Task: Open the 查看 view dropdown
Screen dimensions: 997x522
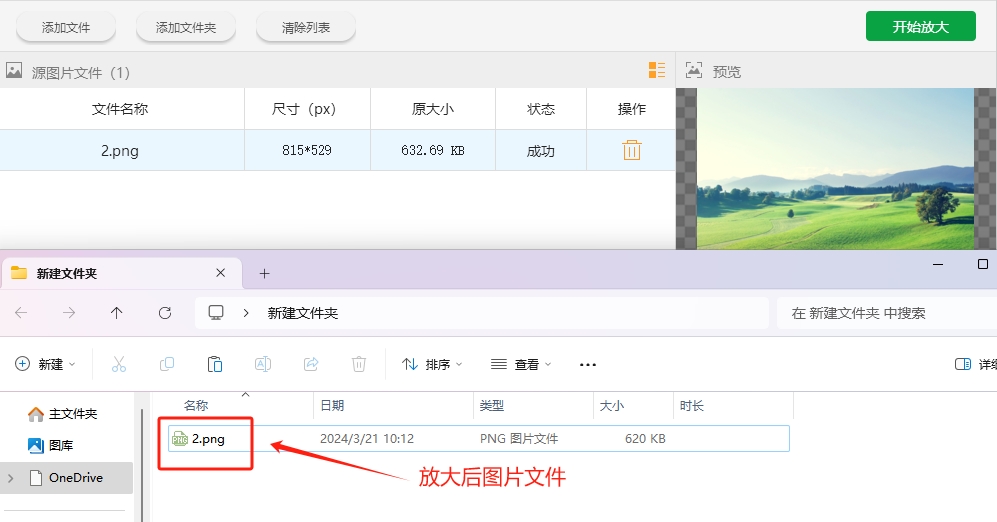Action: 521,364
